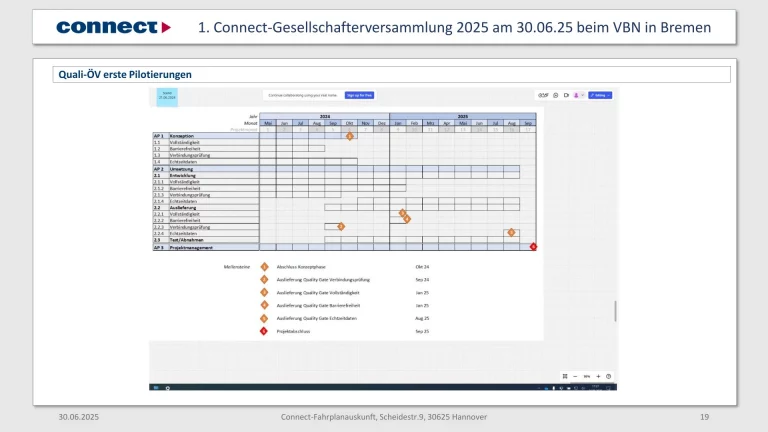The width and height of the screenshot is (768, 432).
Task: Click the Feb month header
Action: pos(414,123)
